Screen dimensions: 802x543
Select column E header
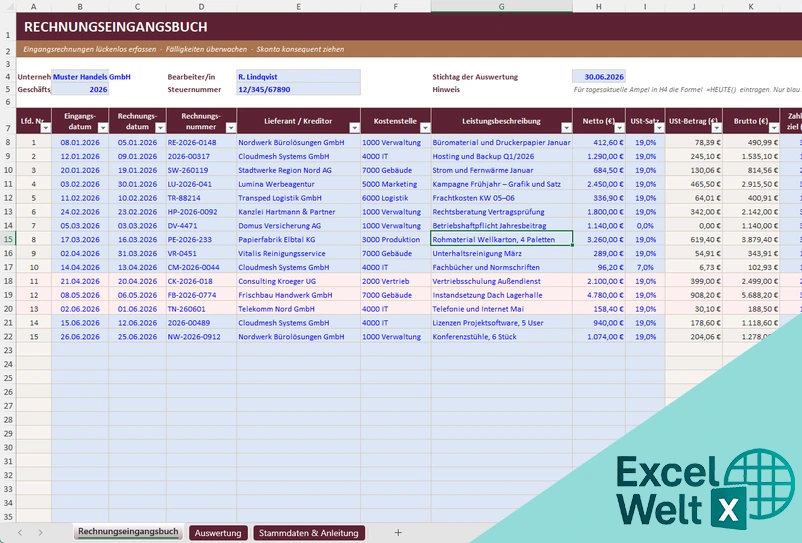[x=298, y=7]
